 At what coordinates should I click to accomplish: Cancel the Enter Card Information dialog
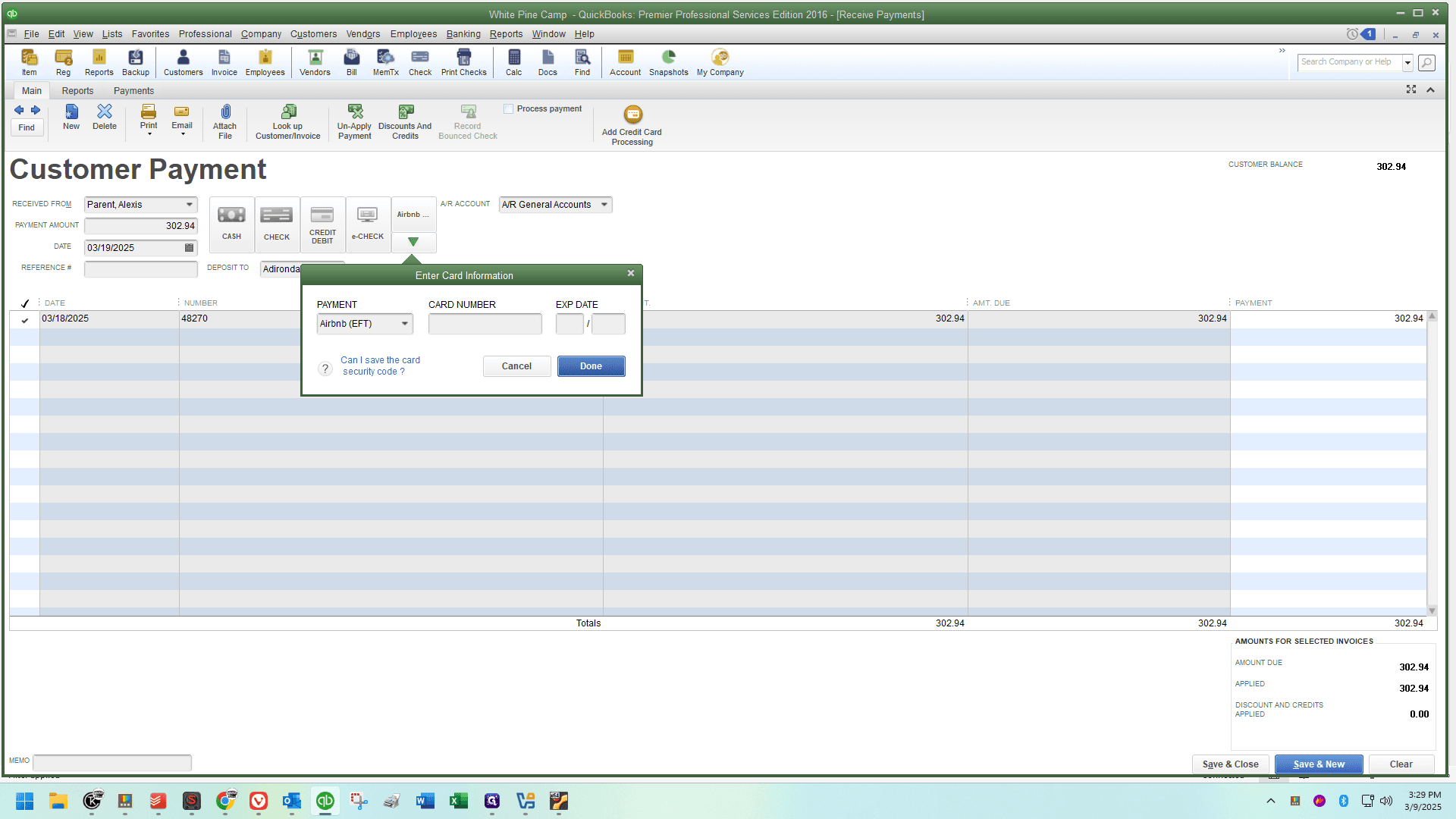pos(516,366)
